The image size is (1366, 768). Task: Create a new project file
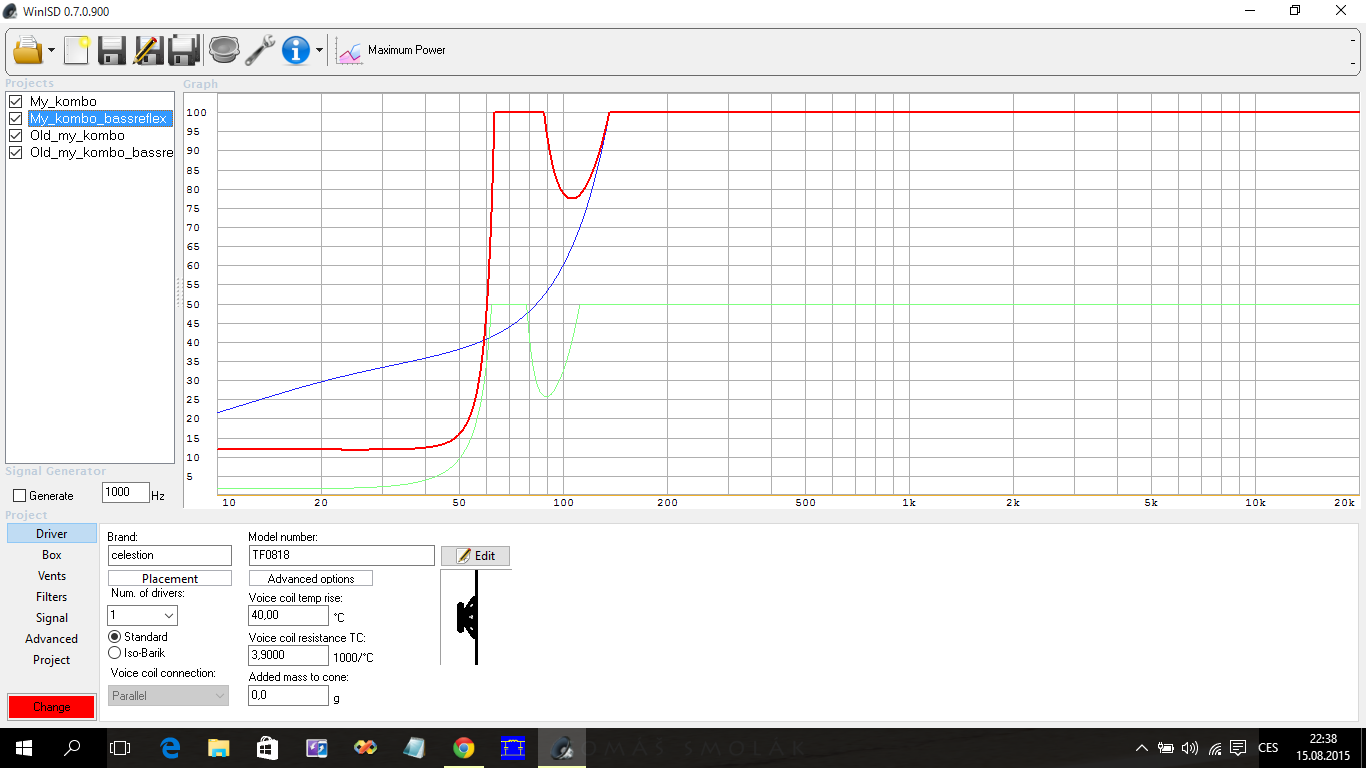pos(76,50)
